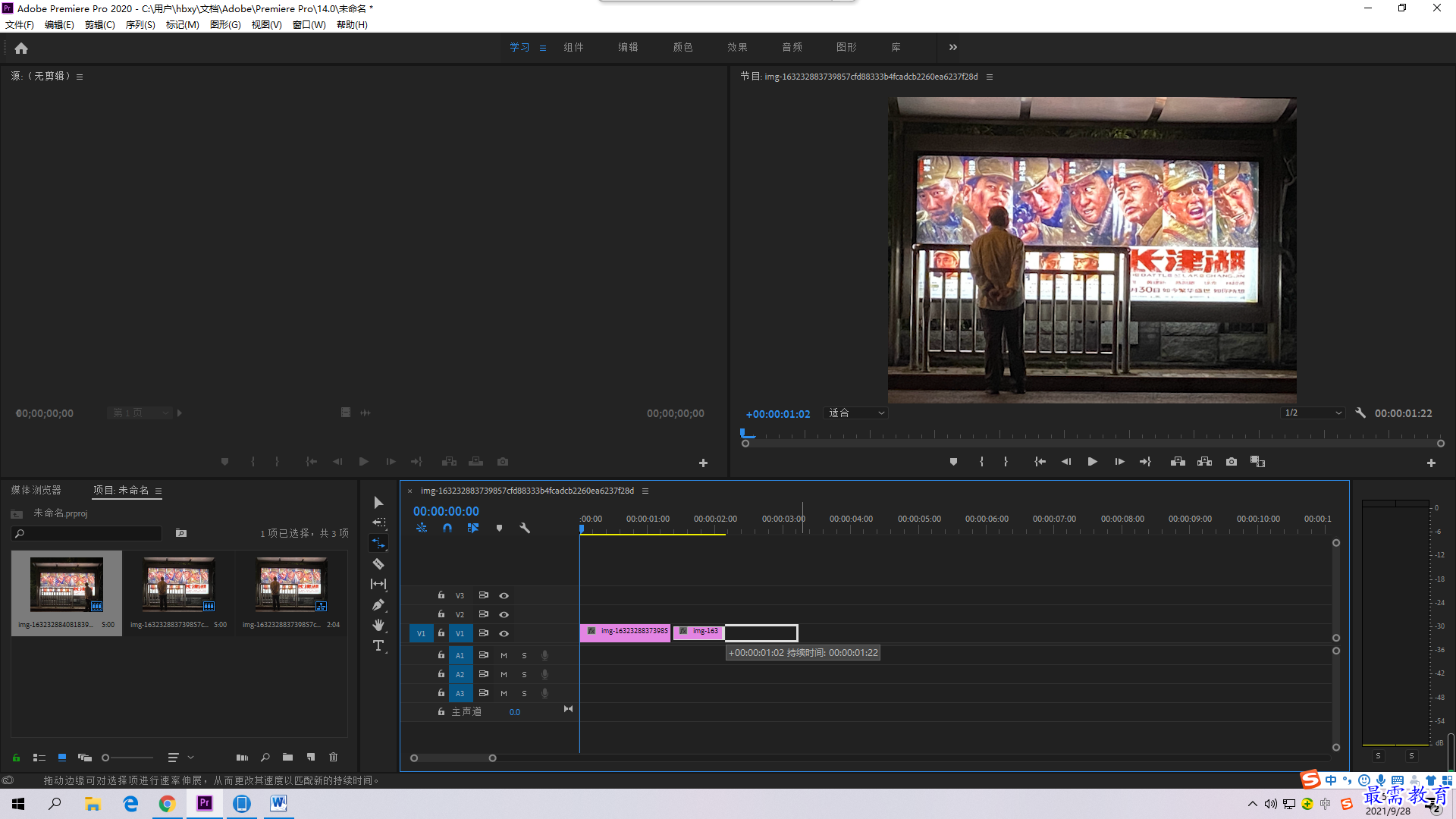Viewport: 1456px width, 819px height.
Task: Open sort icons dropdown in project panel
Action: 180,758
